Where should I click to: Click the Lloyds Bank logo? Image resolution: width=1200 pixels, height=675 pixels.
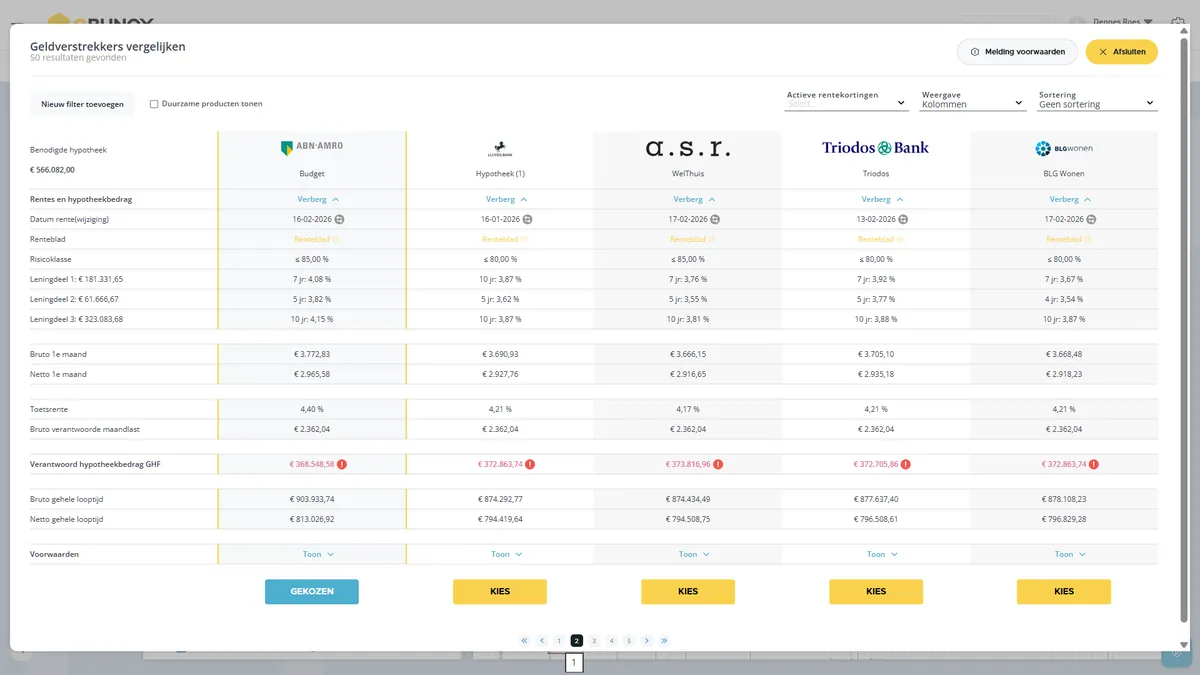coord(500,150)
